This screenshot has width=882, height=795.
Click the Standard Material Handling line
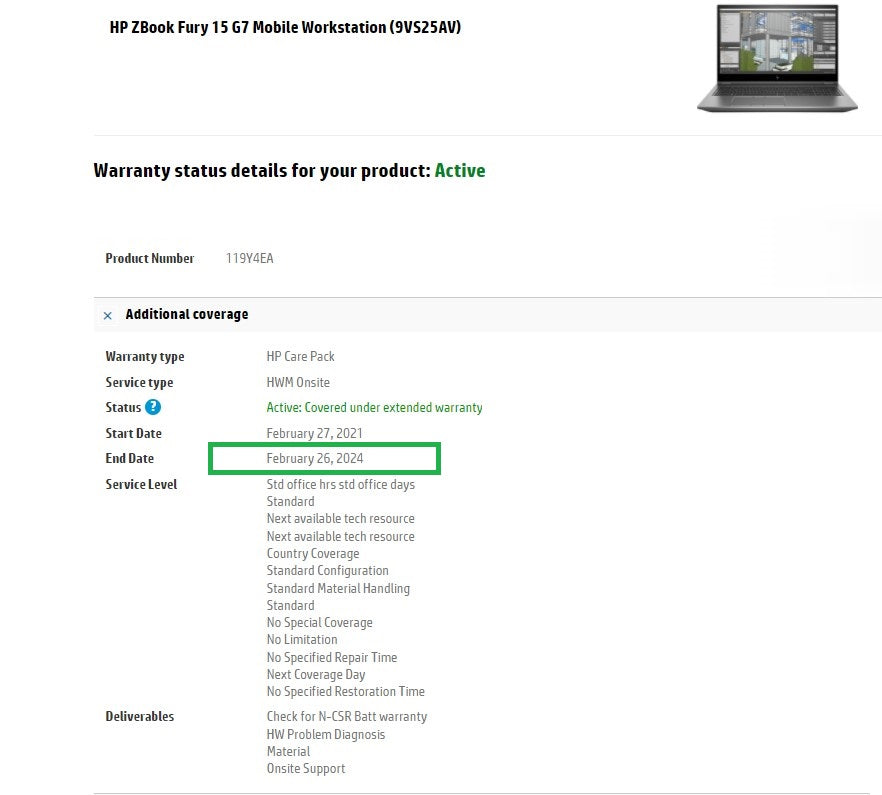(338, 589)
